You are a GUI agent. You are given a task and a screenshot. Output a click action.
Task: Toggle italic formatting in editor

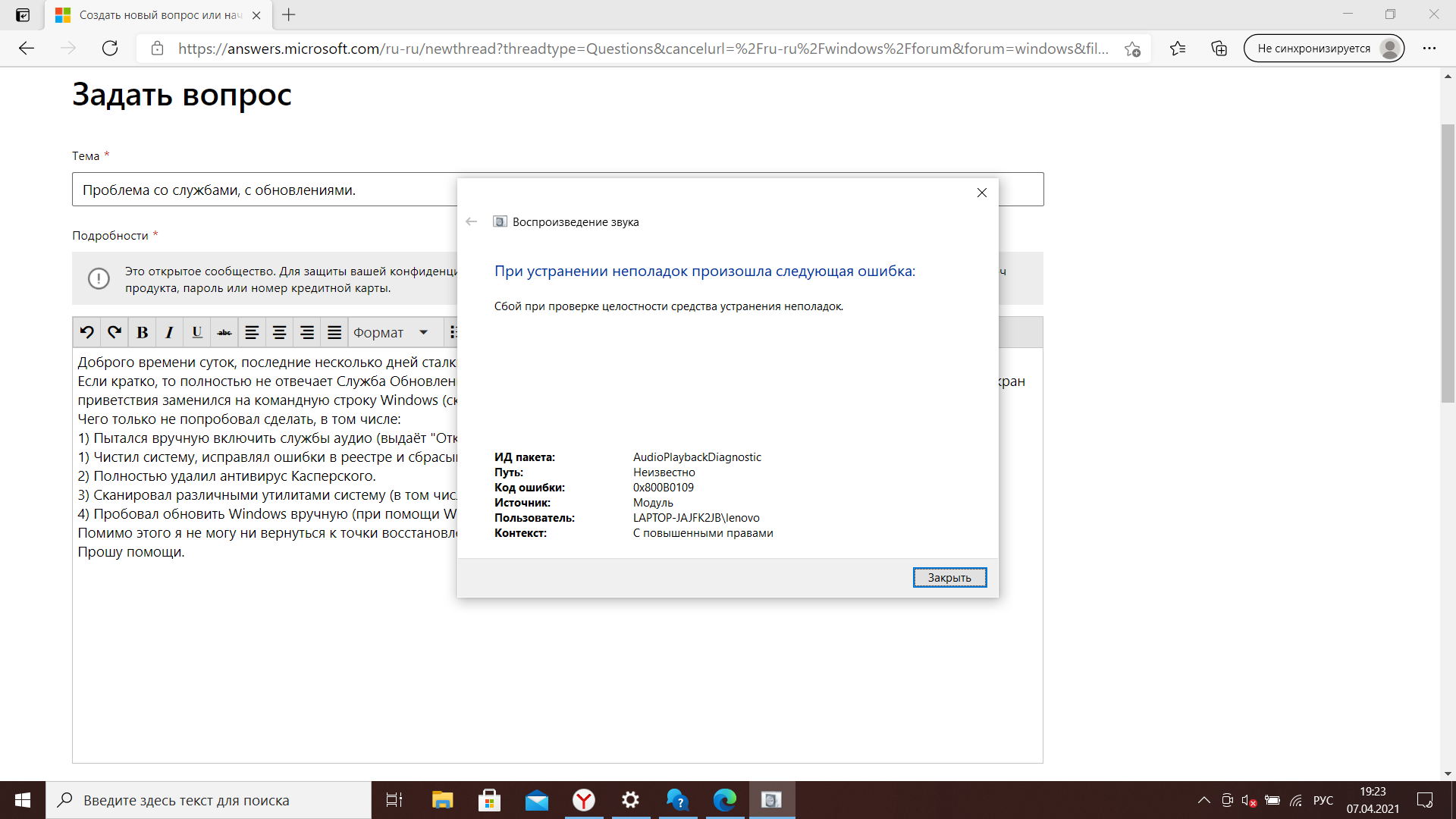(169, 332)
